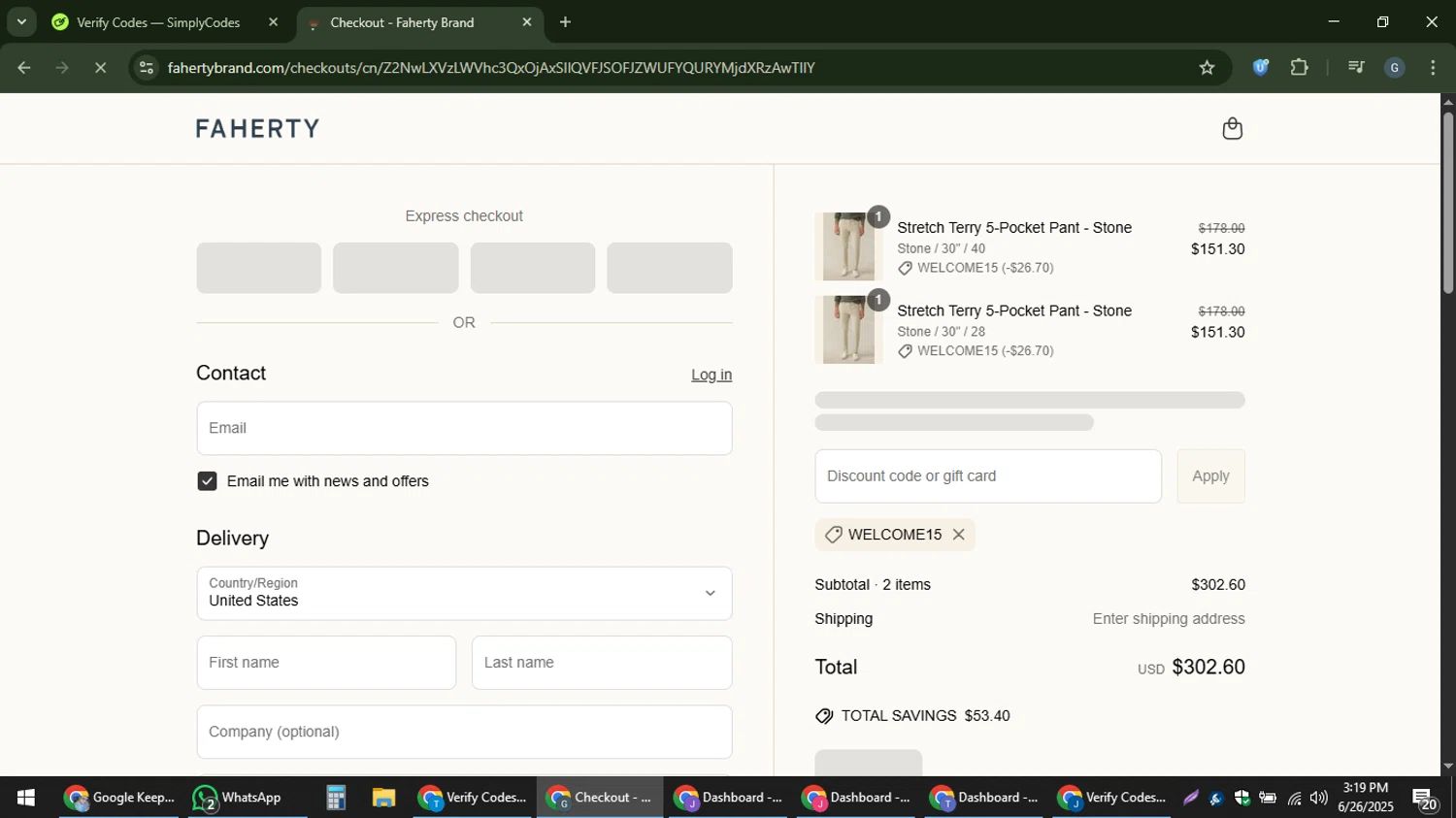Screen dimensions: 1456x818
Task: Open the Chrome three-dot menu
Action: pos(1433,68)
